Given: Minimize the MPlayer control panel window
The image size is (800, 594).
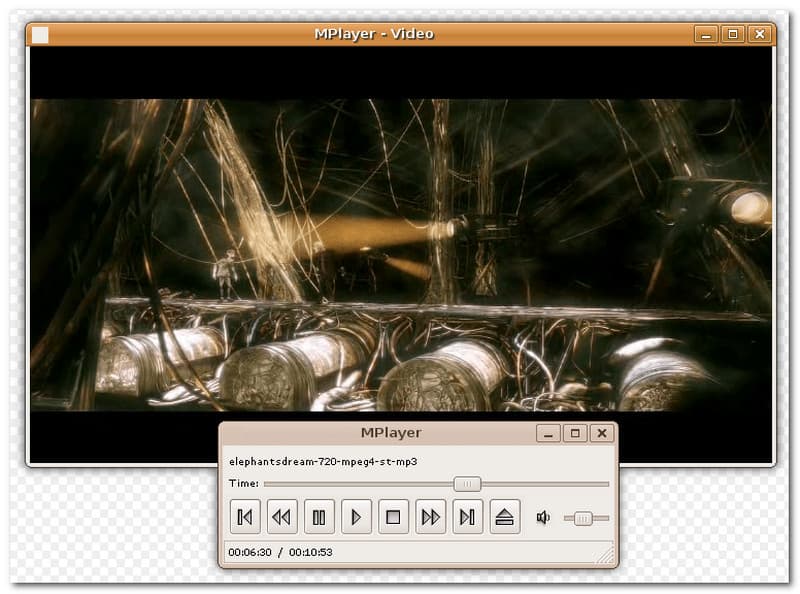Looking at the screenshot, I should 548,433.
